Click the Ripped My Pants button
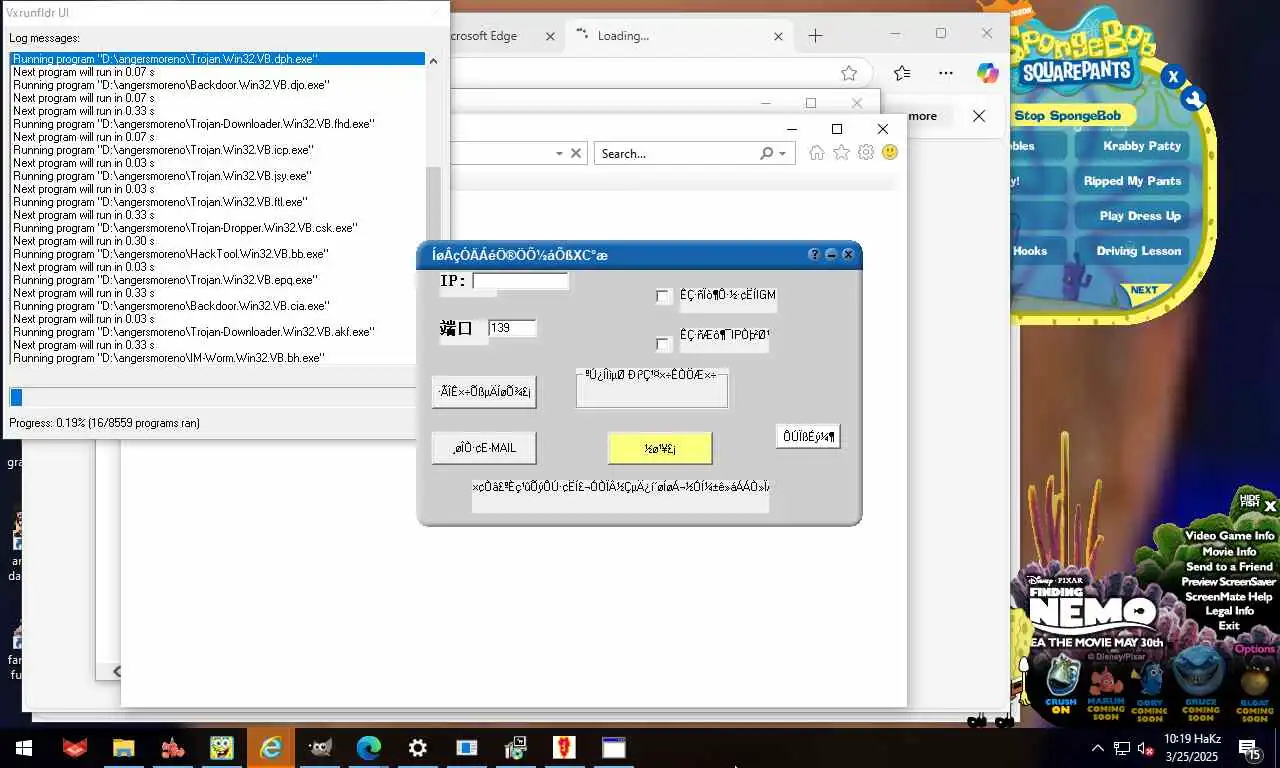Viewport: 1280px width, 768px height. coord(1133,181)
